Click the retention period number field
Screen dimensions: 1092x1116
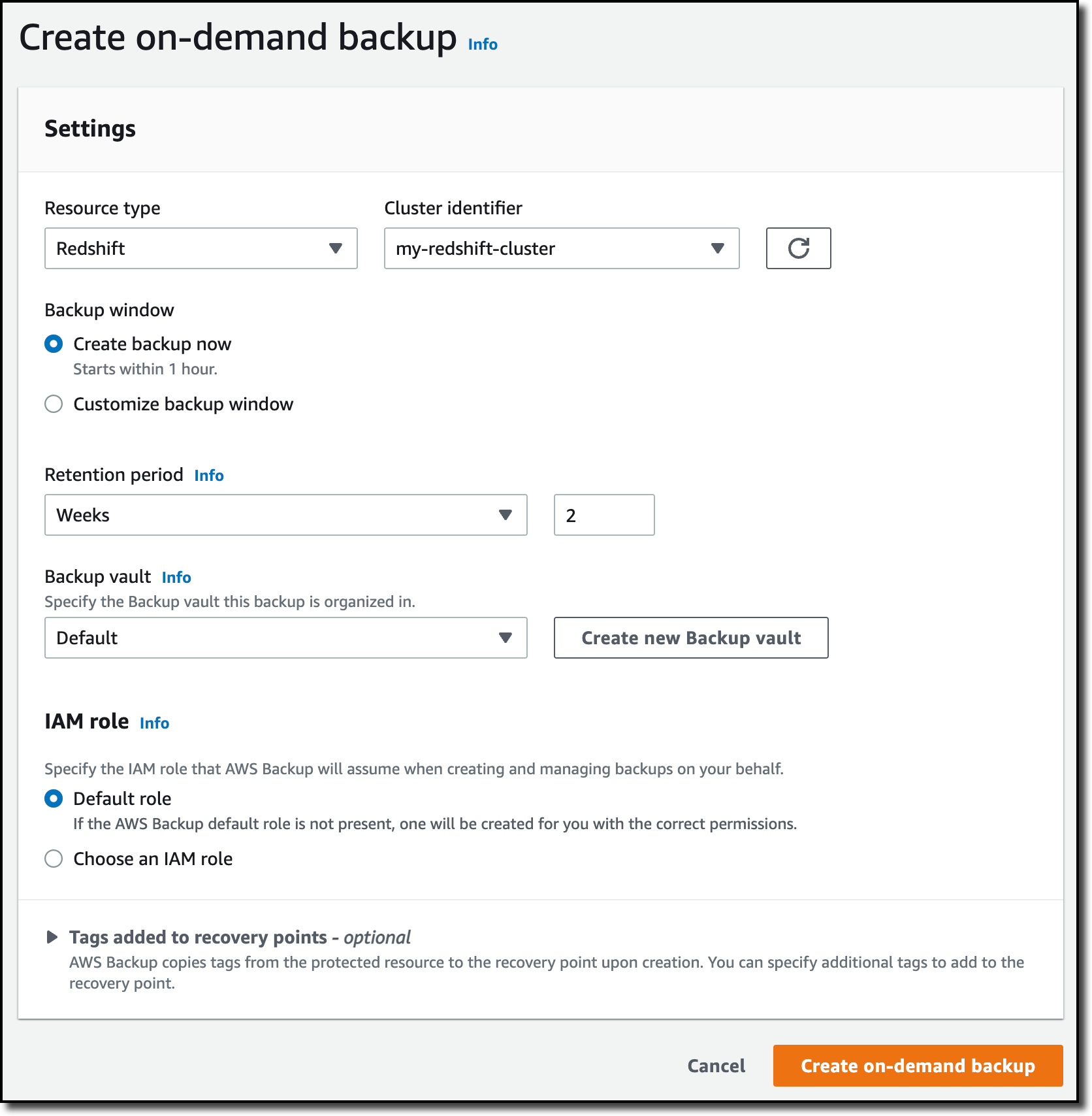point(604,515)
